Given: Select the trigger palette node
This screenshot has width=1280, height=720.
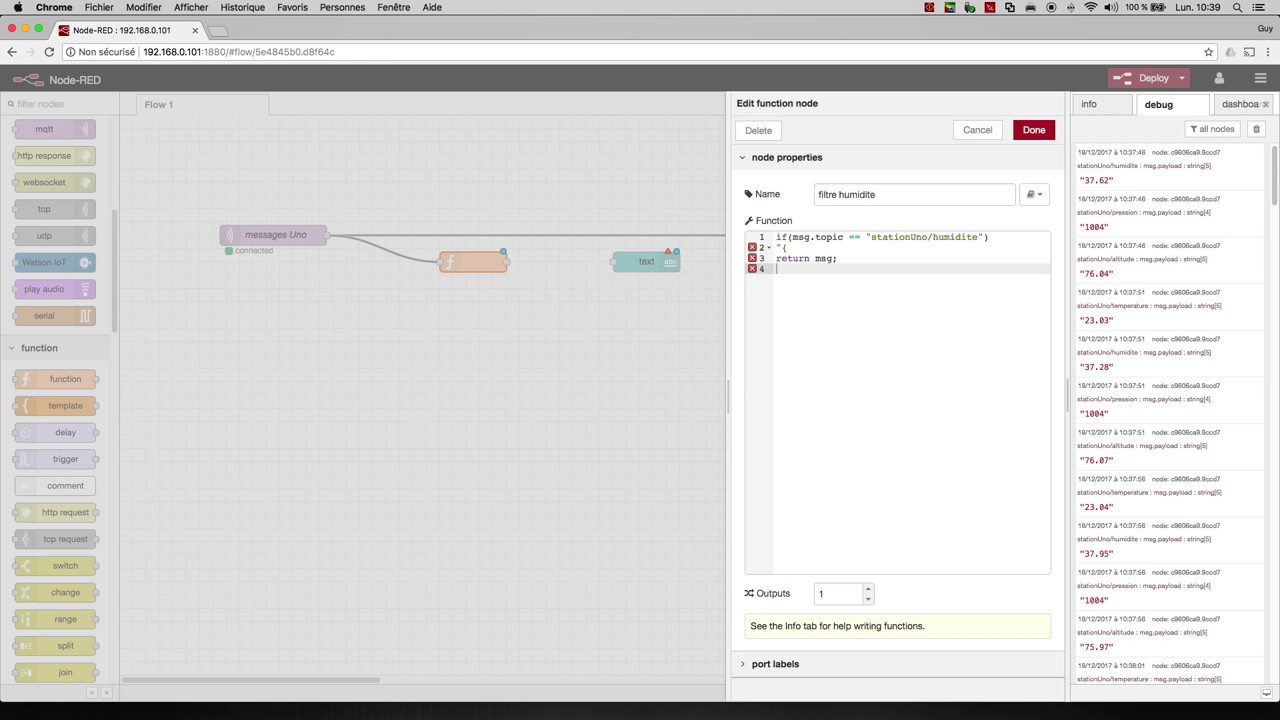Looking at the screenshot, I should (x=55, y=459).
